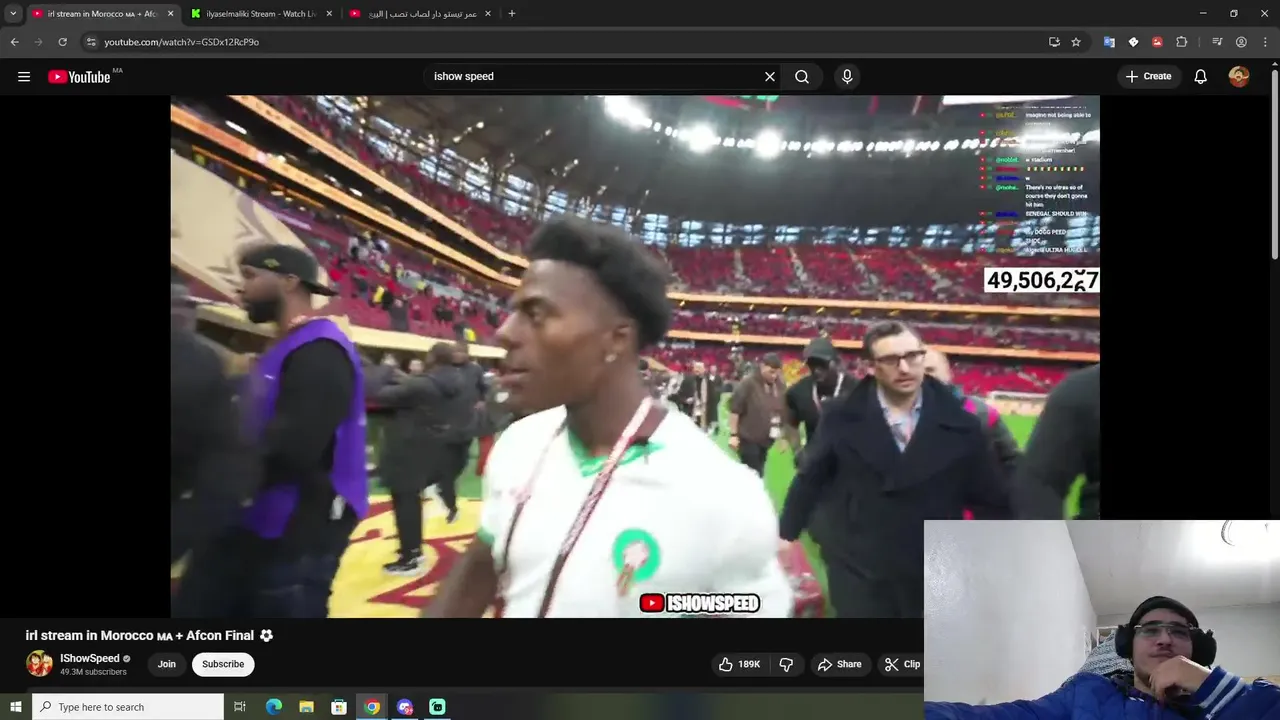Open the IShowSpeed channel name link
1280x720 pixels.
[x=90, y=659]
